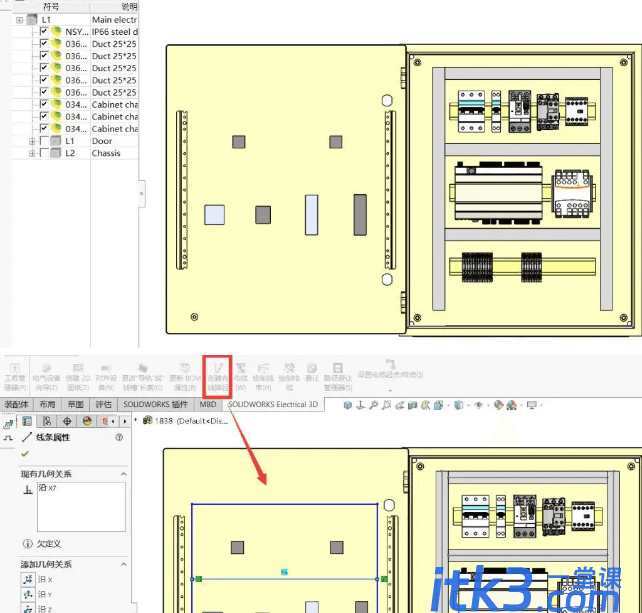The height and width of the screenshot is (613, 642).
Task: Add 沿 X along-X relation
Action: point(28,579)
